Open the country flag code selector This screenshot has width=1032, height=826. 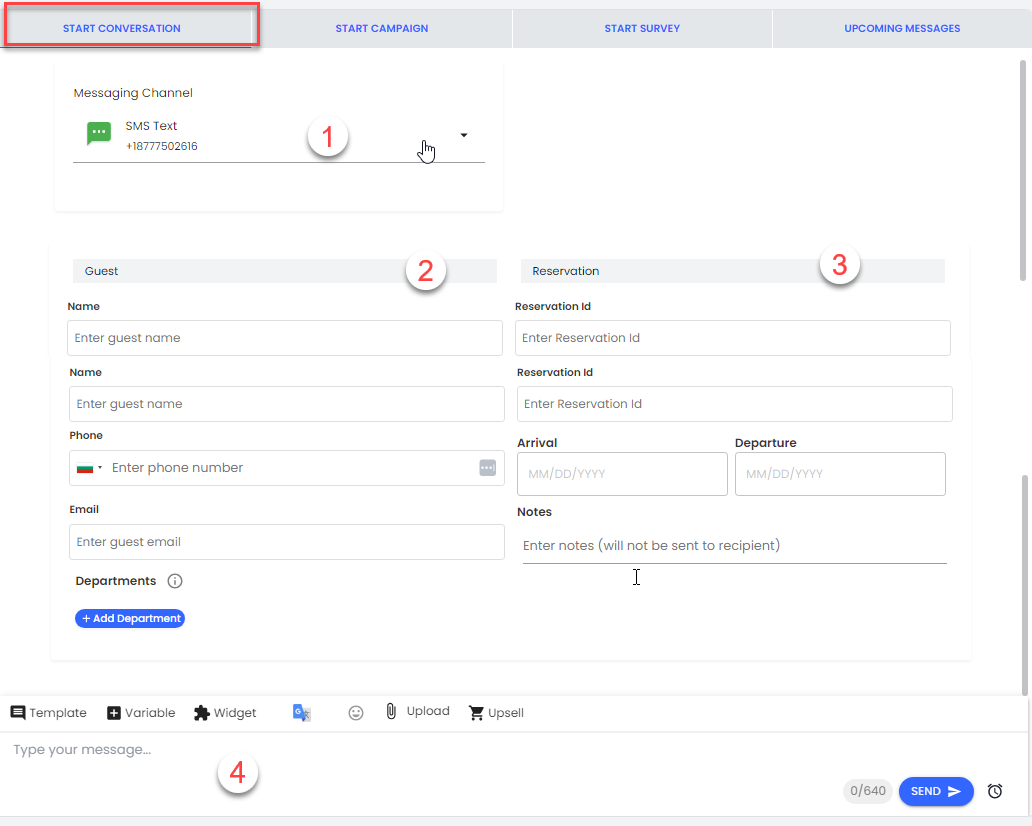tap(87, 468)
